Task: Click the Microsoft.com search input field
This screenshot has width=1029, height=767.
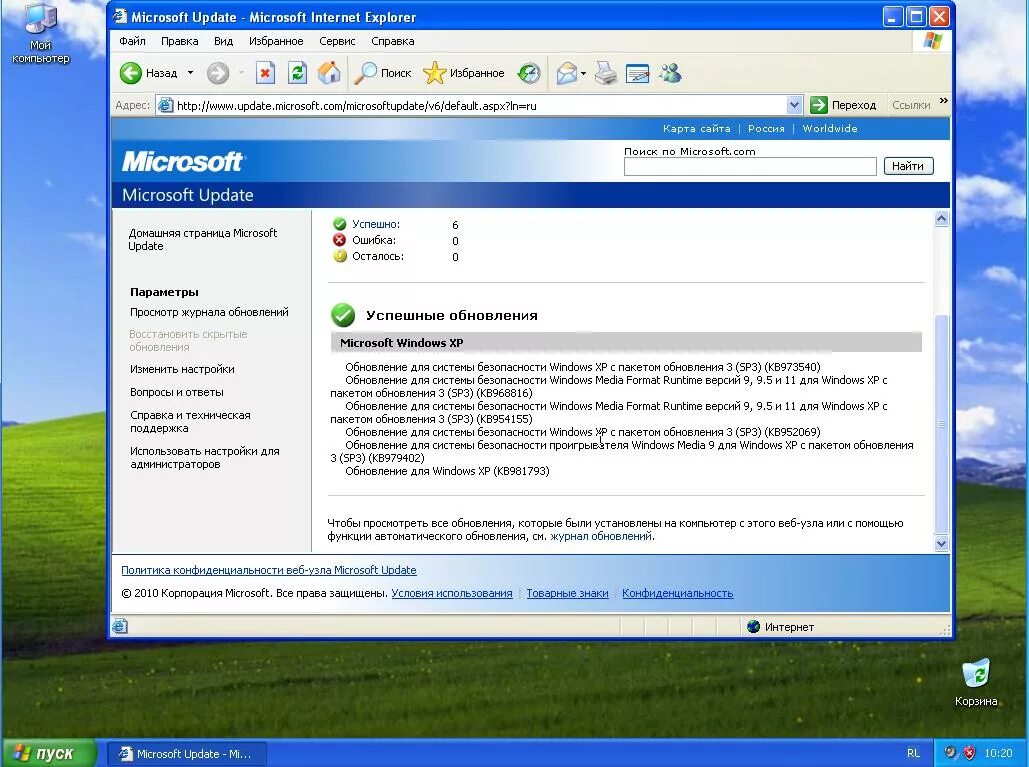Action: [x=750, y=167]
